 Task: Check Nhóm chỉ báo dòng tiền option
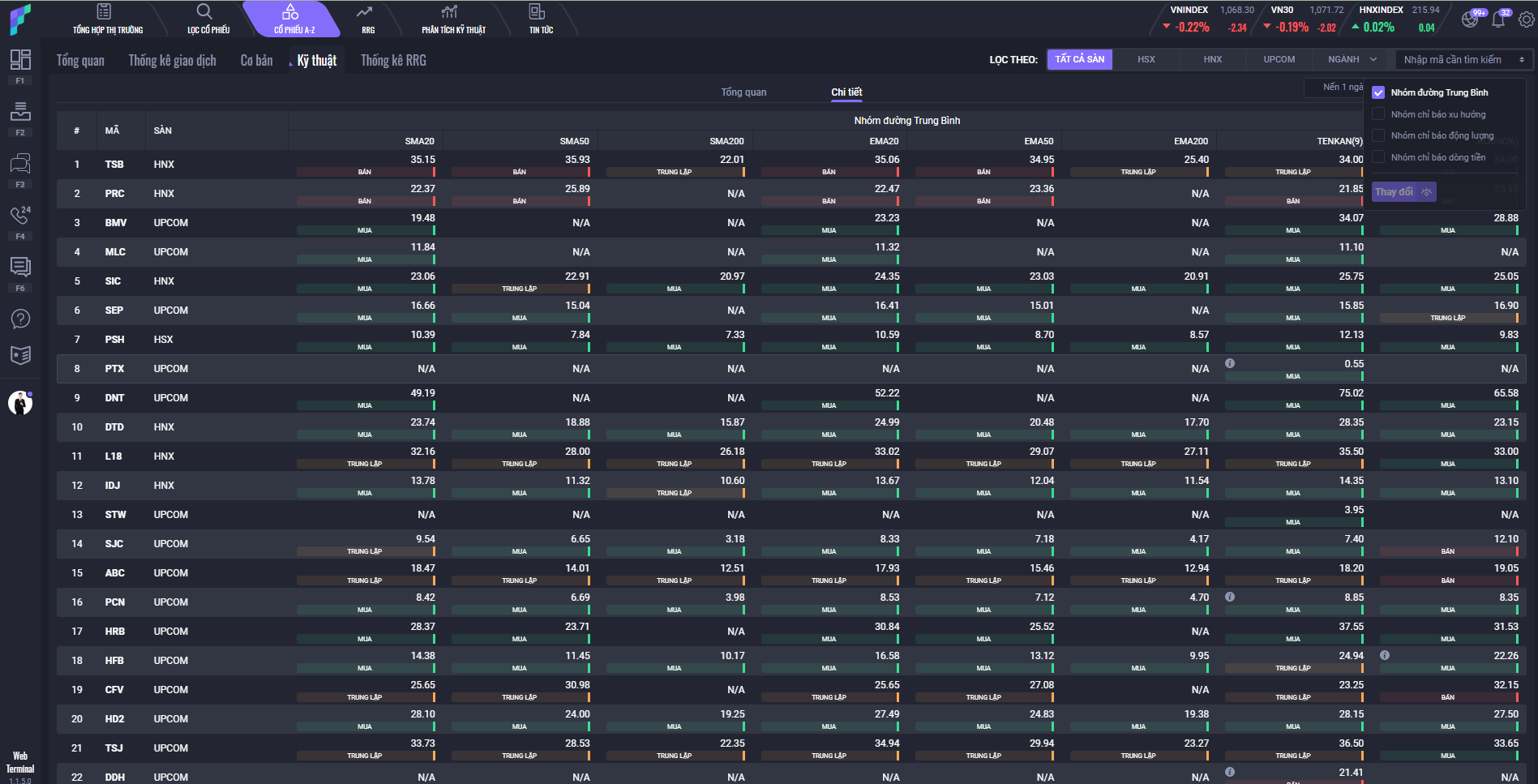tap(1378, 157)
